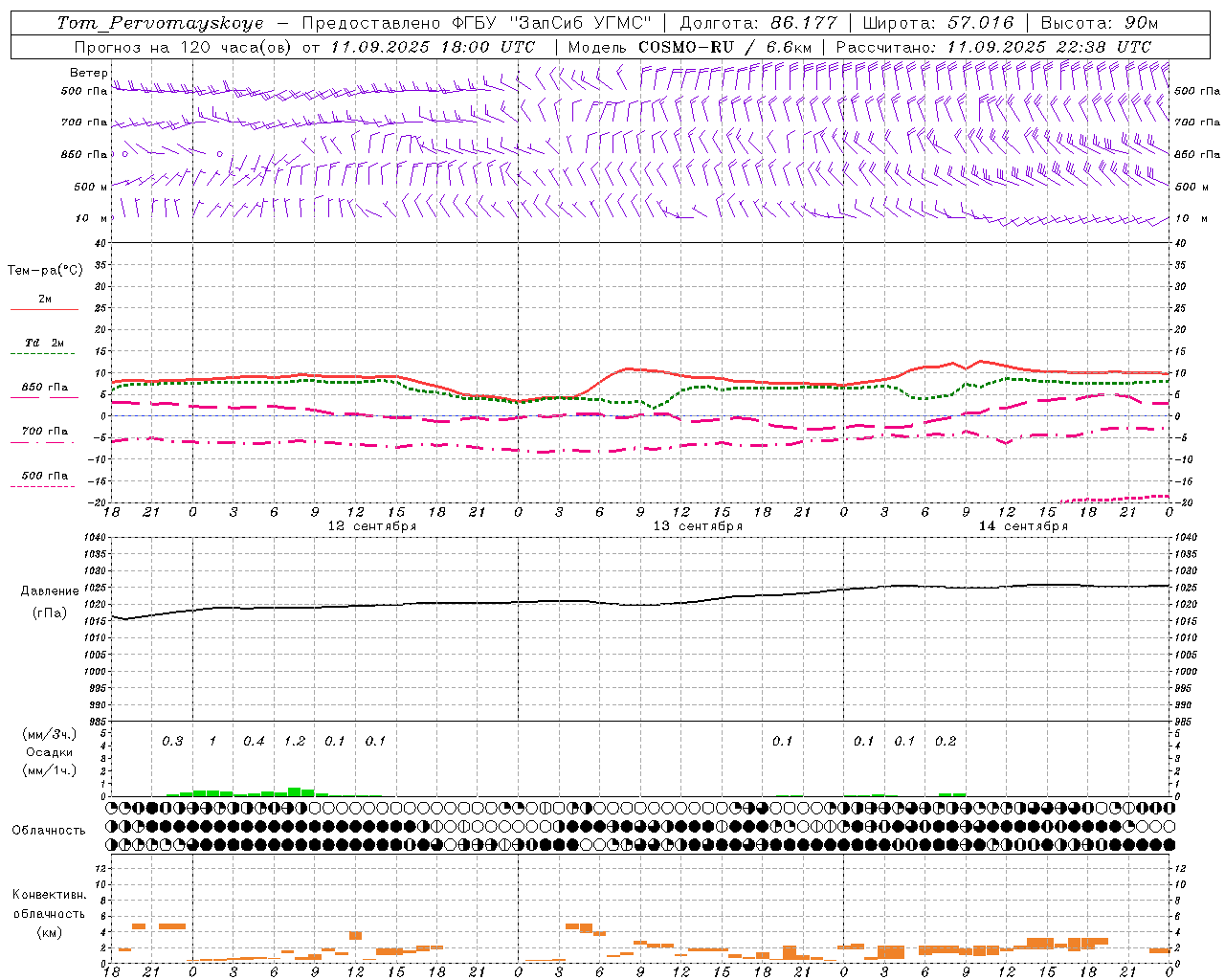
Task: Click the Ветер wind panel label
Action: [88, 73]
